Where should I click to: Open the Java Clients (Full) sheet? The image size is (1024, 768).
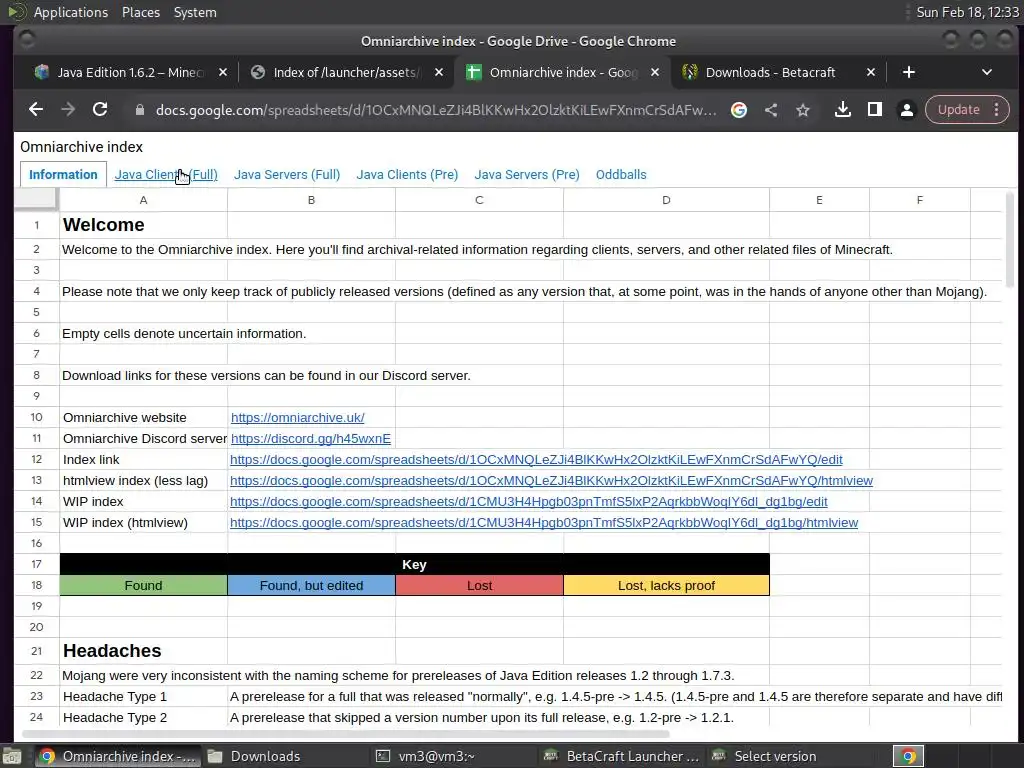(166, 174)
